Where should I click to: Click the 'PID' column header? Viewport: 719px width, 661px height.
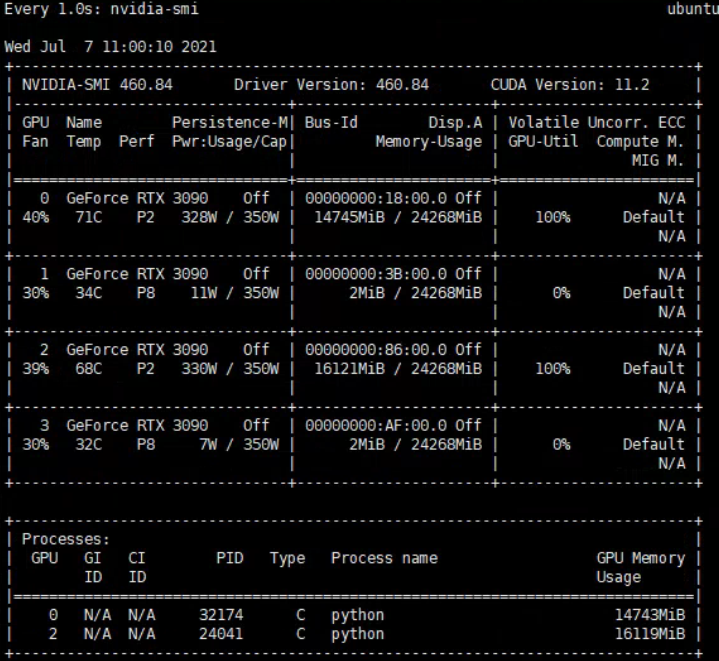coord(230,558)
